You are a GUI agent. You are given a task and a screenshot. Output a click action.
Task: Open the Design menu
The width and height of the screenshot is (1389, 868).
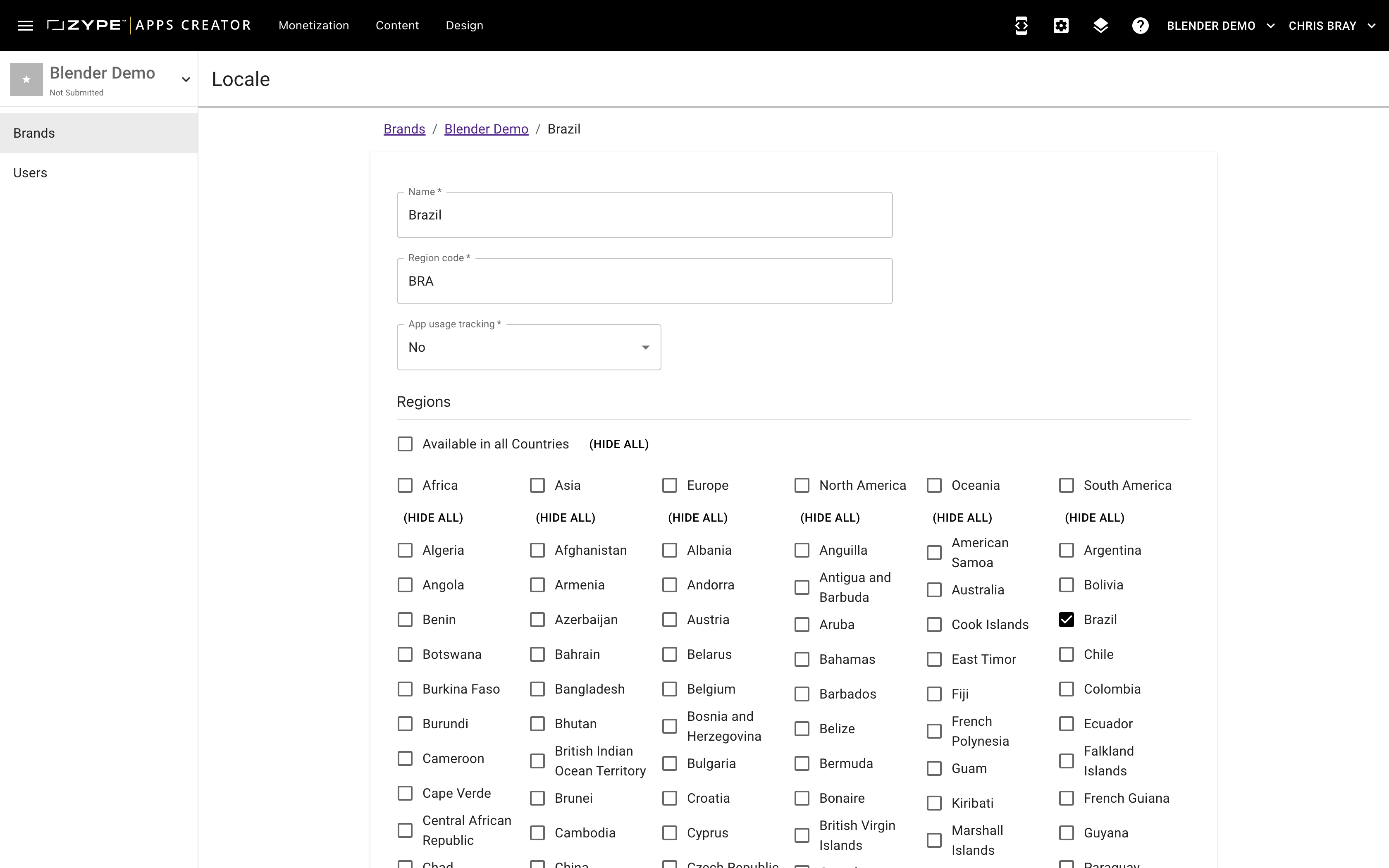tap(464, 25)
